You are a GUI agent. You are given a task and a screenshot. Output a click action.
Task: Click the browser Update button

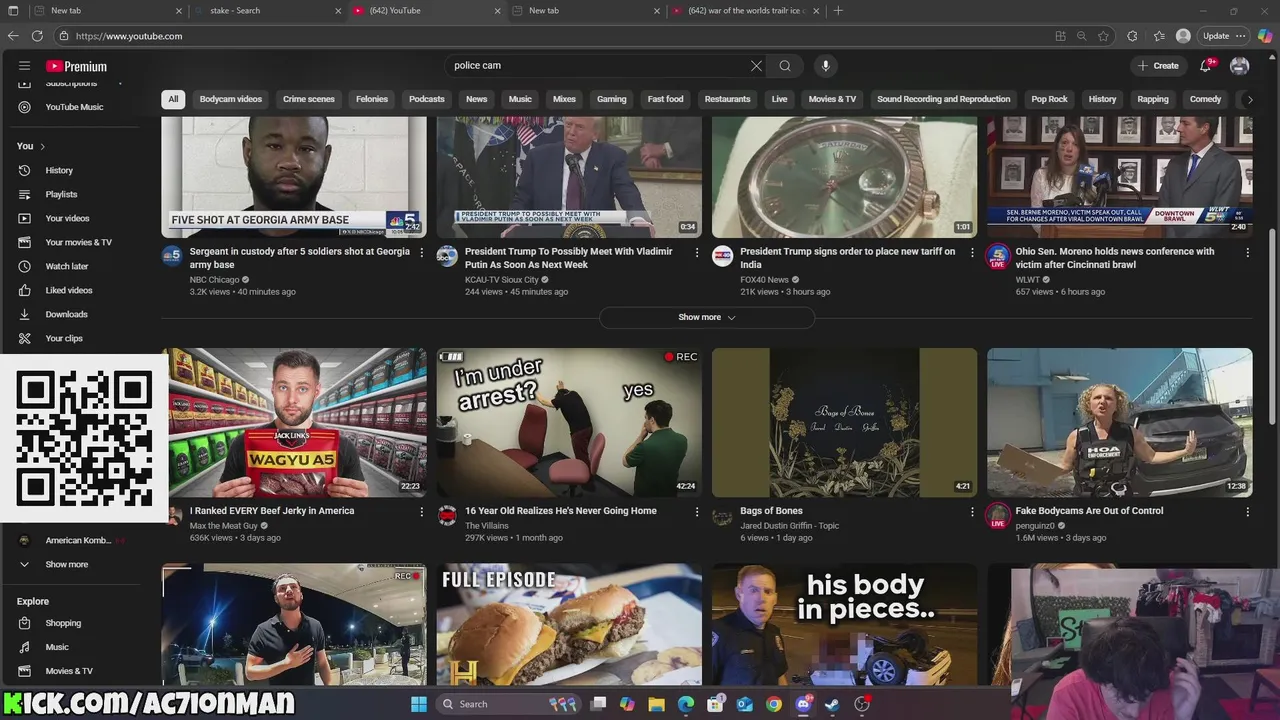pyautogui.click(x=1223, y=36)
